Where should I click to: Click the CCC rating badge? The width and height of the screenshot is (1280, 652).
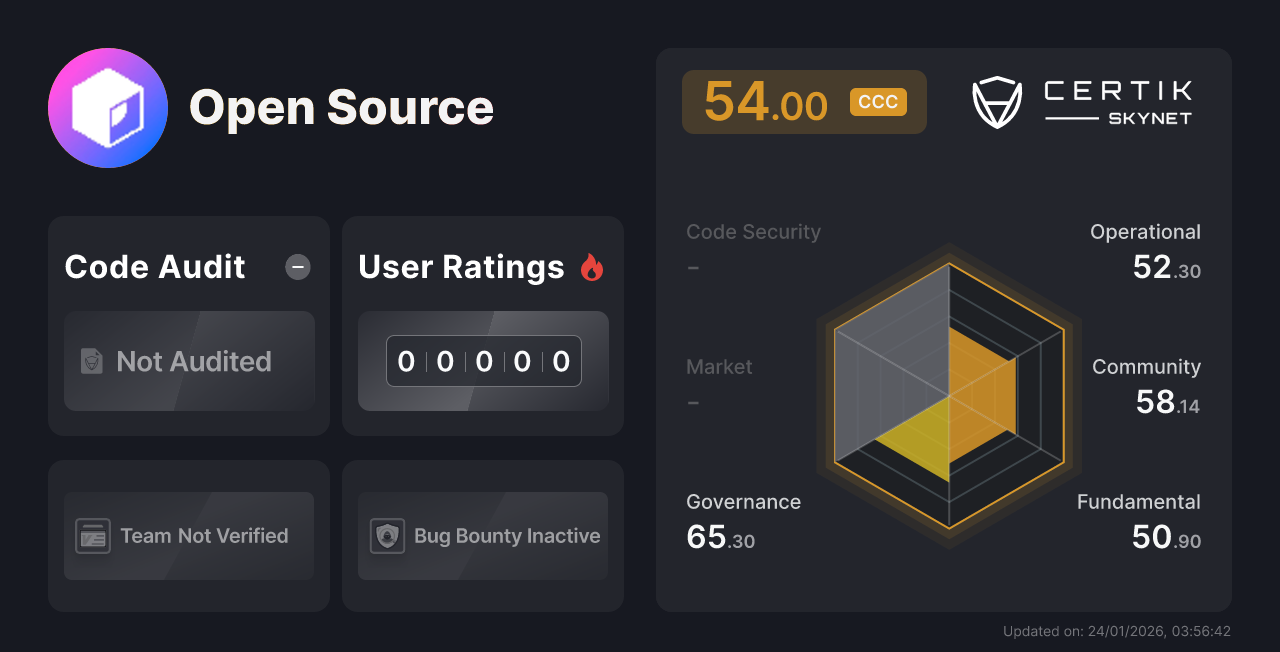pos(877,101)
